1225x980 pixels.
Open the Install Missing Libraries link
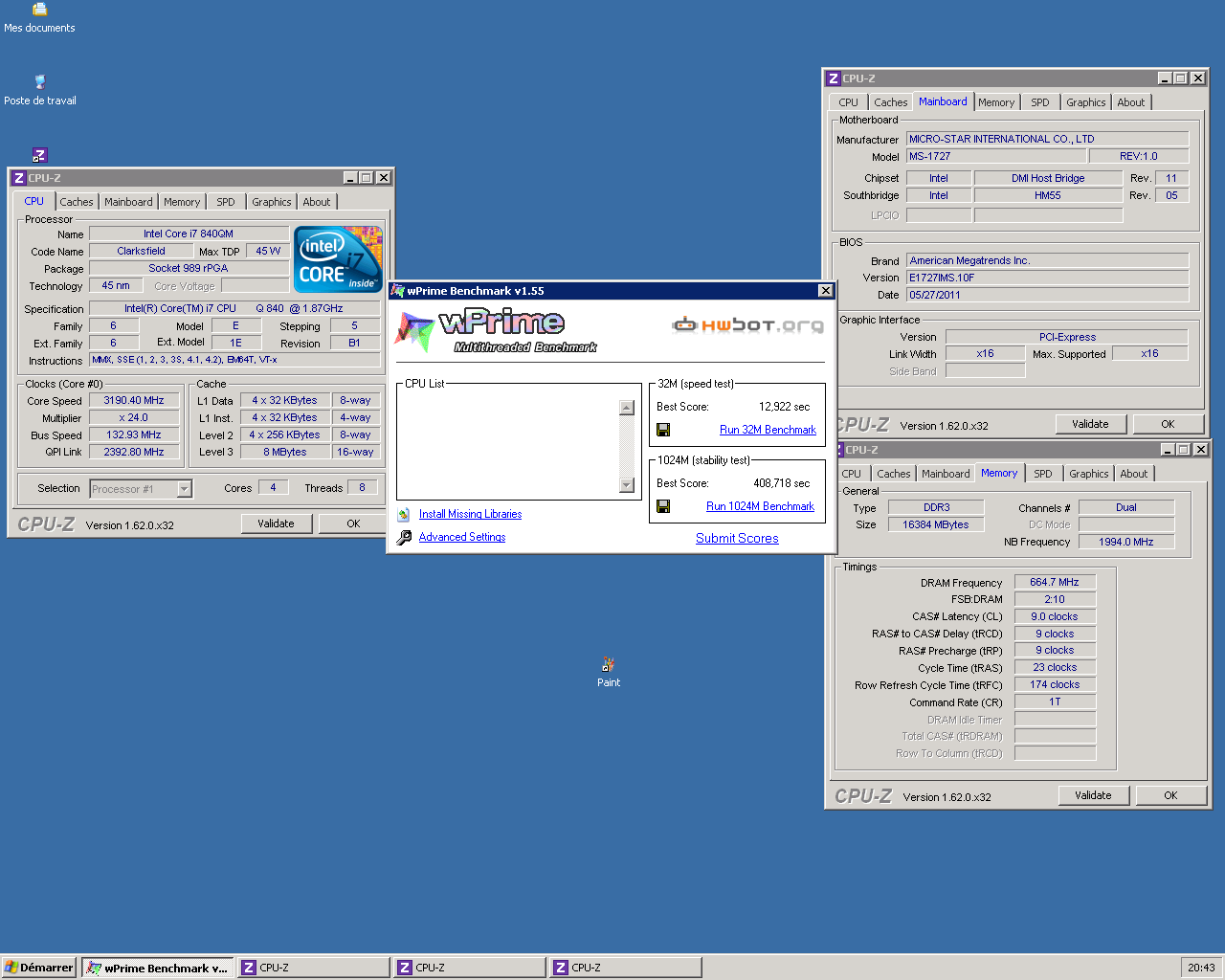click(470, 514)
